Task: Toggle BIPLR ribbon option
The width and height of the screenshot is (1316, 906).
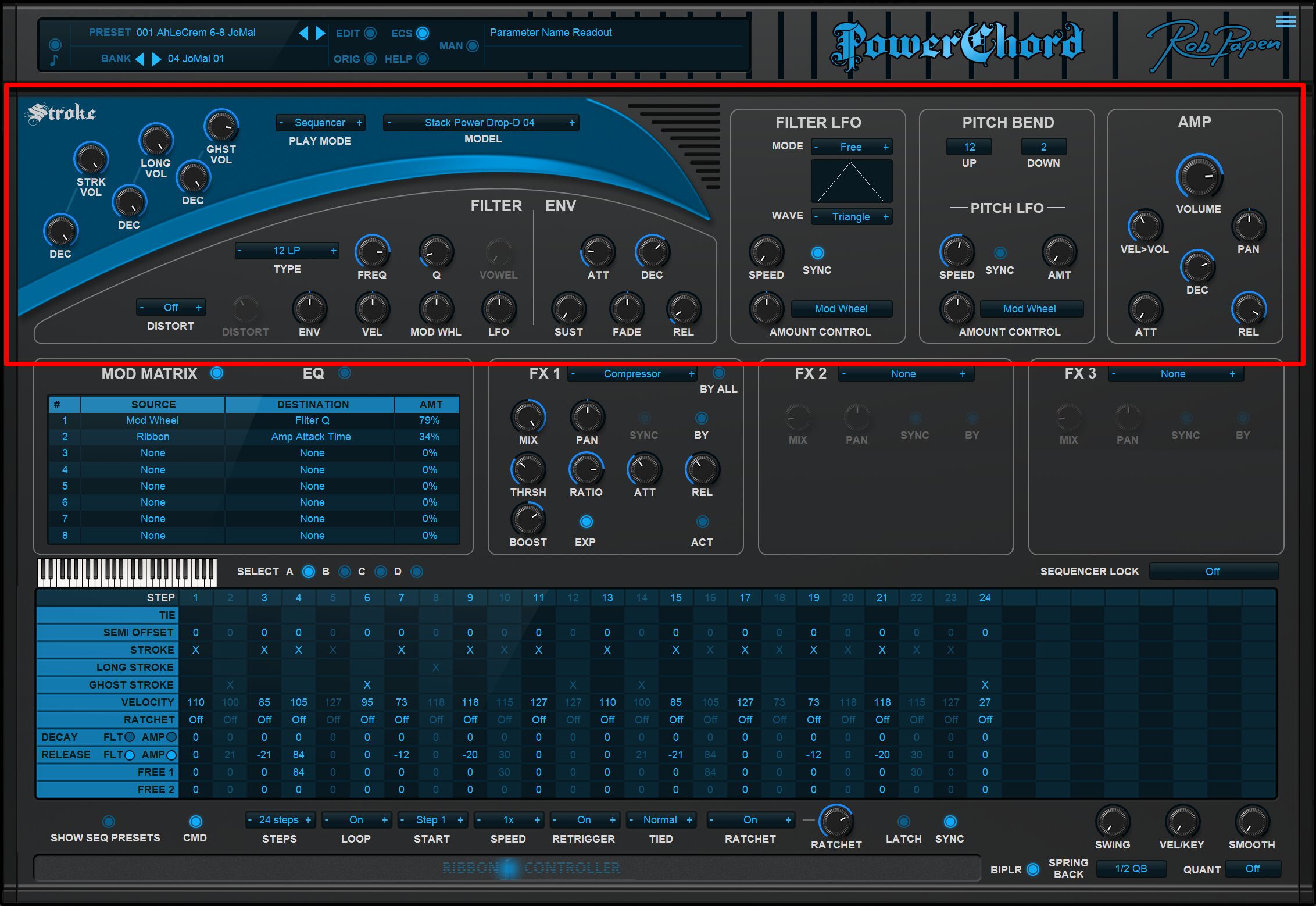Action: click(1032, 869)
